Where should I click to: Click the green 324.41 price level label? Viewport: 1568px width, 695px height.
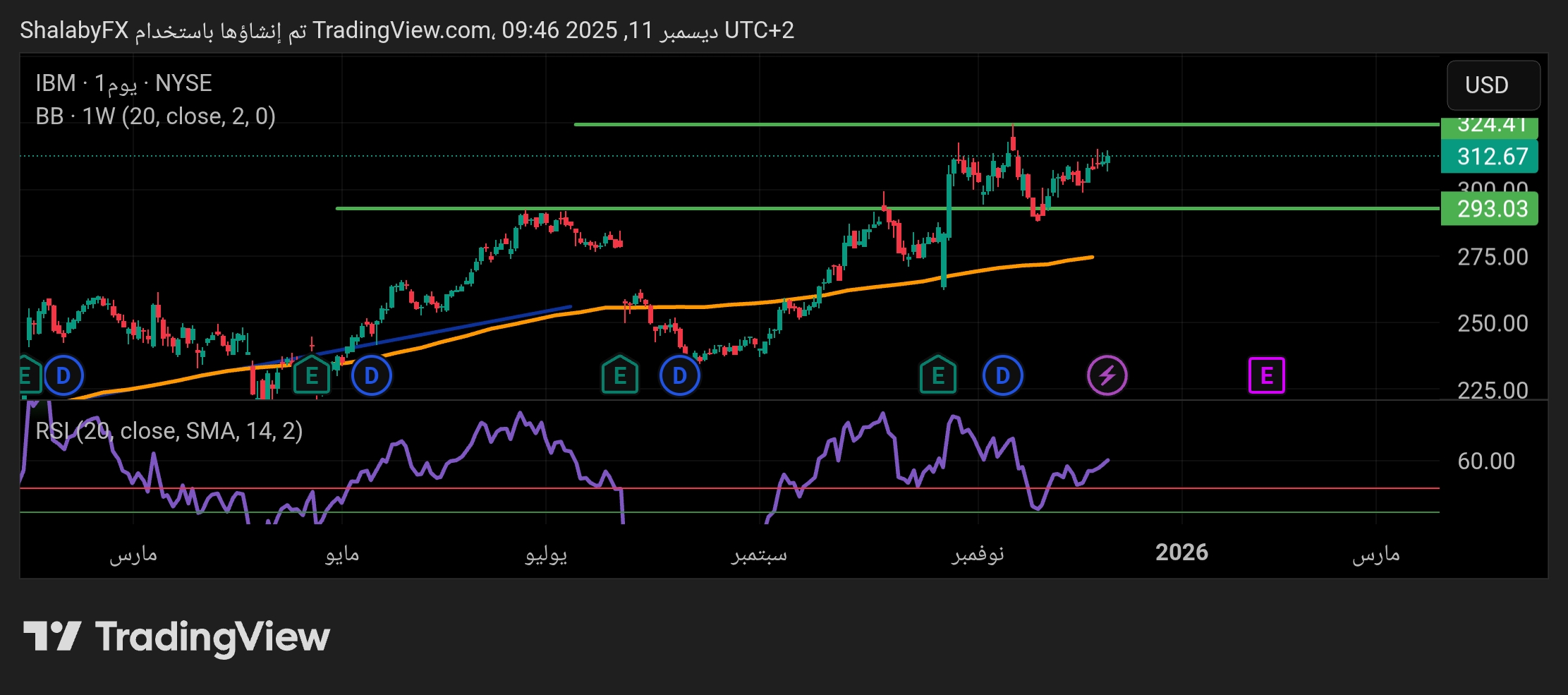pyautogui.click(x=1490, y=125)
